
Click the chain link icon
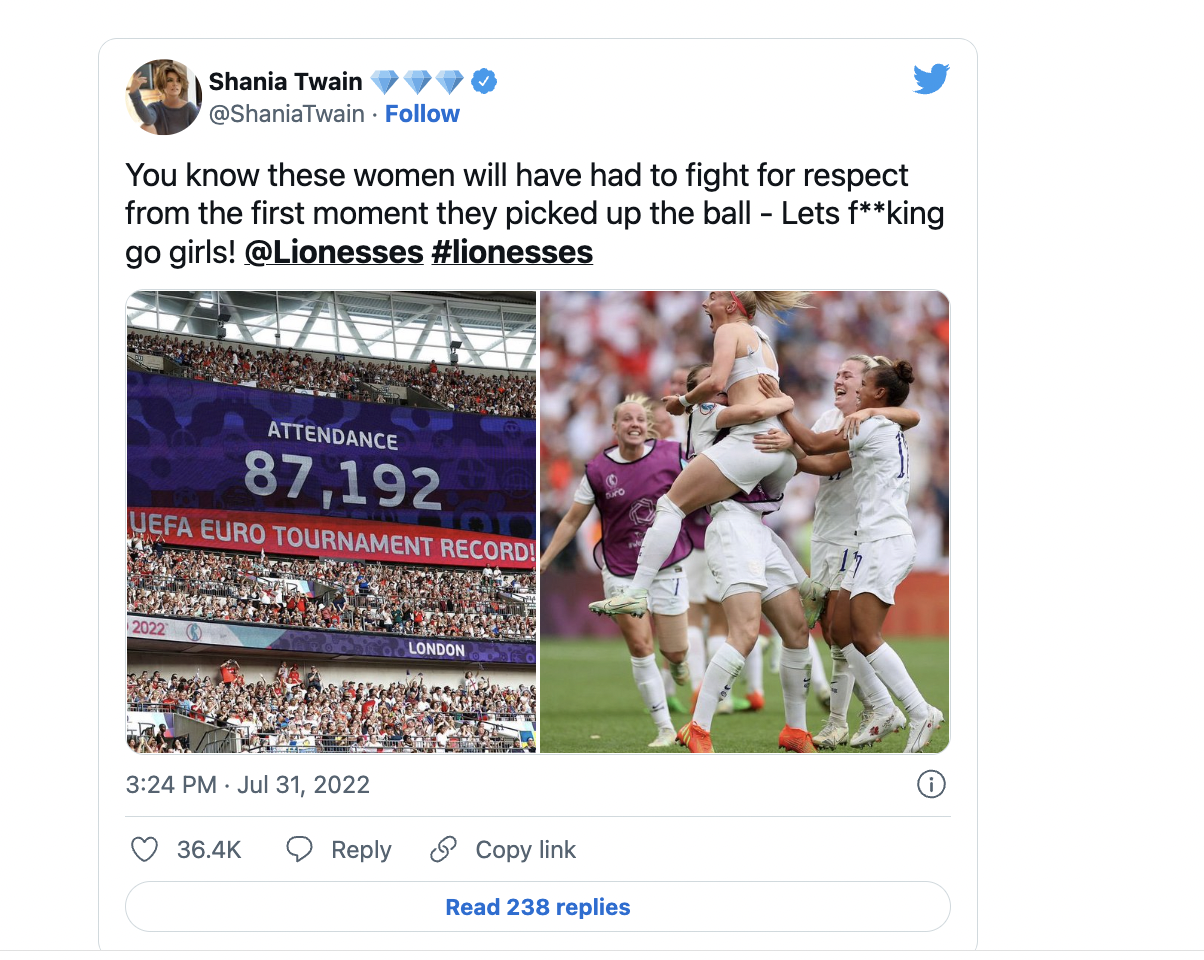pos(443,850)
